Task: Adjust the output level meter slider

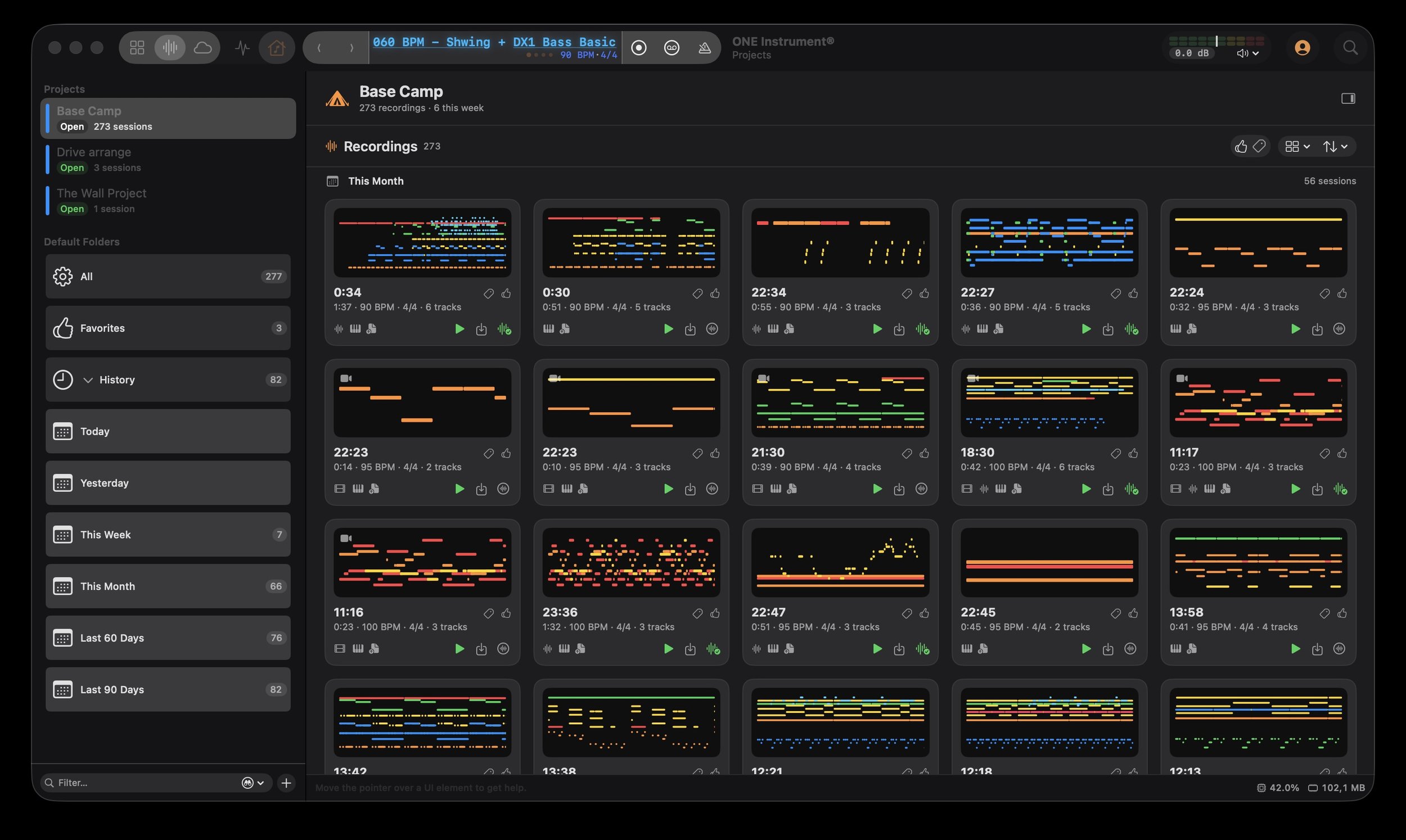Action: 1216,40
